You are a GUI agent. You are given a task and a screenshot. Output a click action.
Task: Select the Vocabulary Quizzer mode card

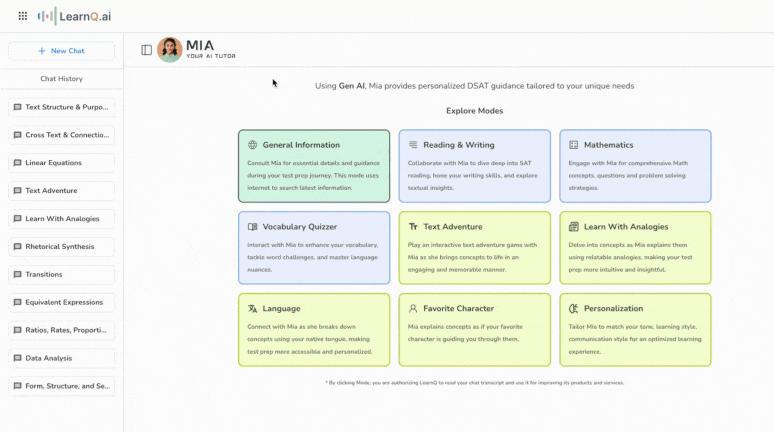314,248
